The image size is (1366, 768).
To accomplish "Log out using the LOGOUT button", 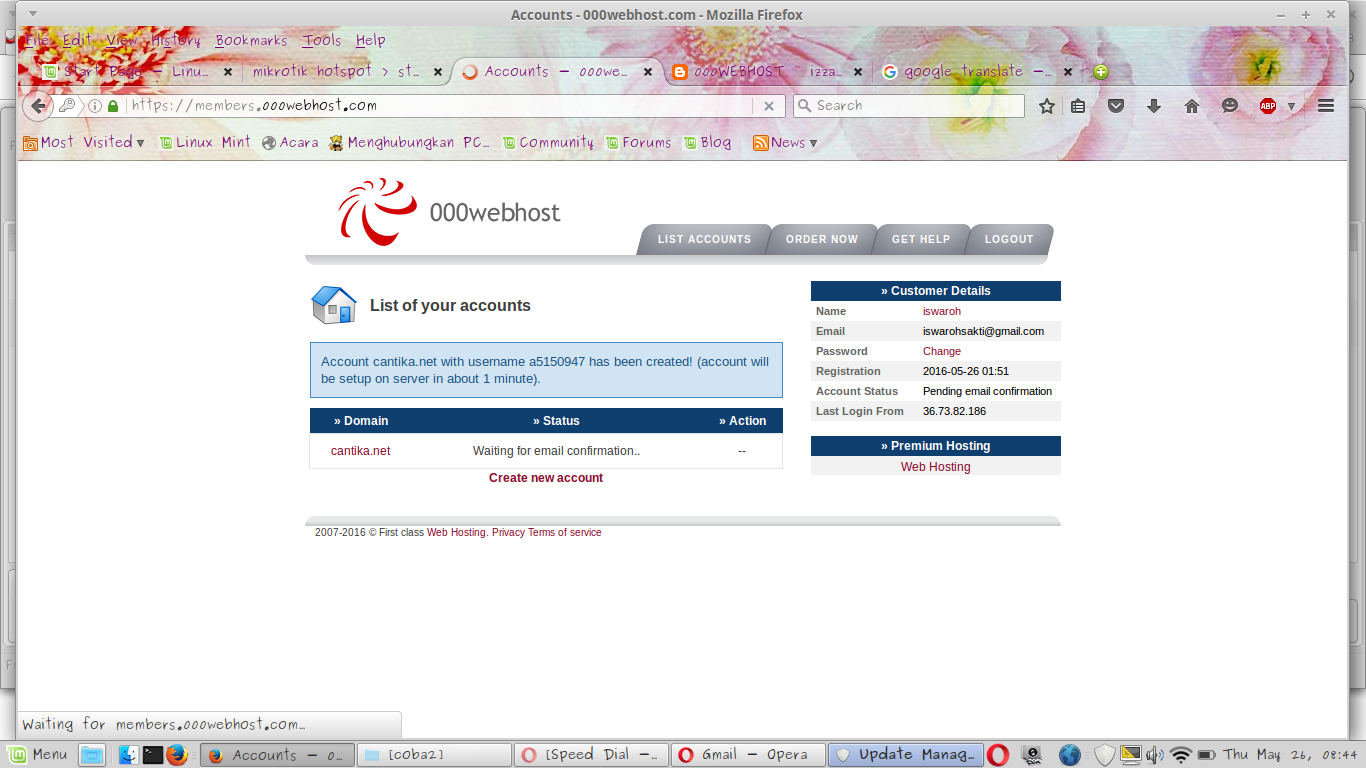I will tap(1009, 239).
